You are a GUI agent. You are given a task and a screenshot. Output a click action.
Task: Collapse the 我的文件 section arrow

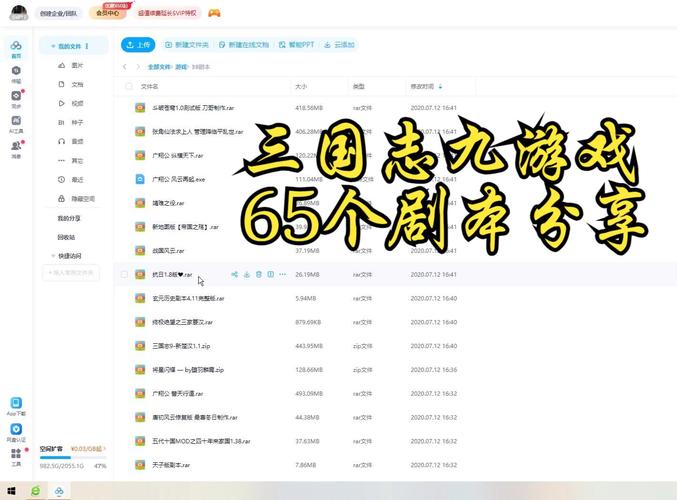point(53,46)
